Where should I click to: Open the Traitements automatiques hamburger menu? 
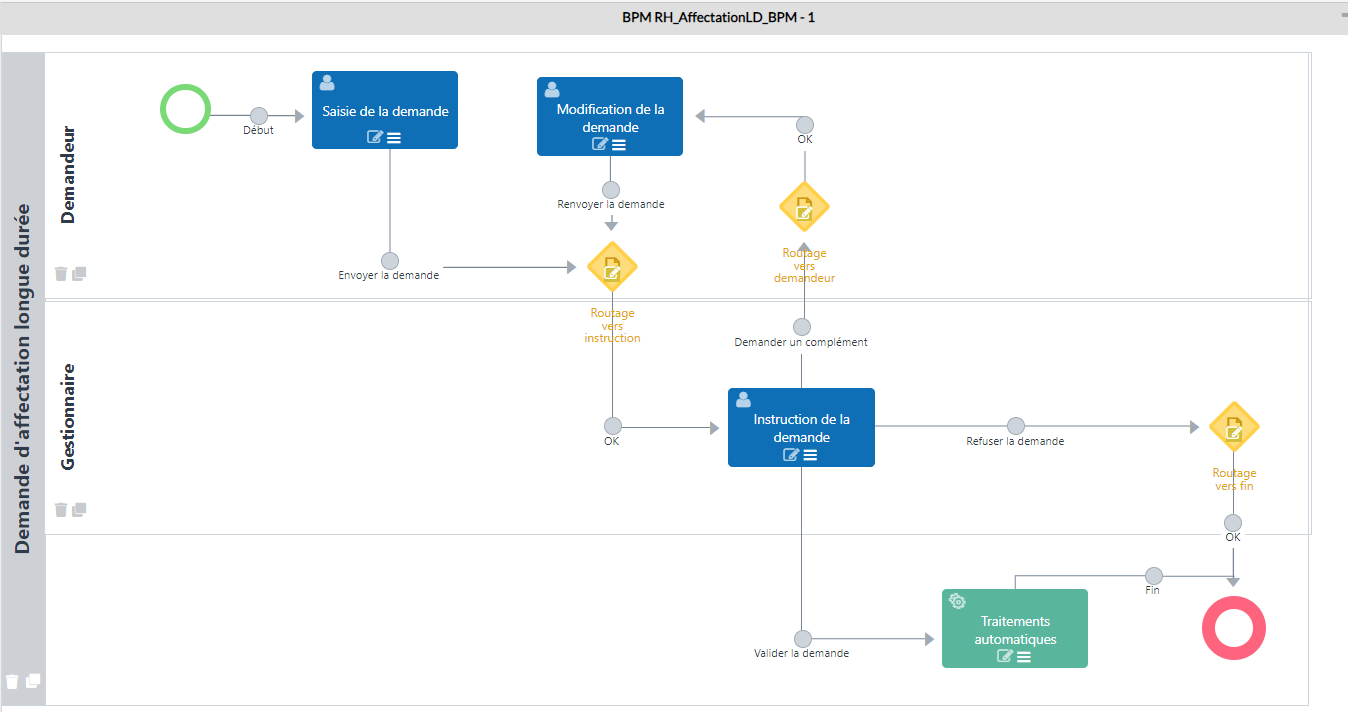(x=1024, y=656)
